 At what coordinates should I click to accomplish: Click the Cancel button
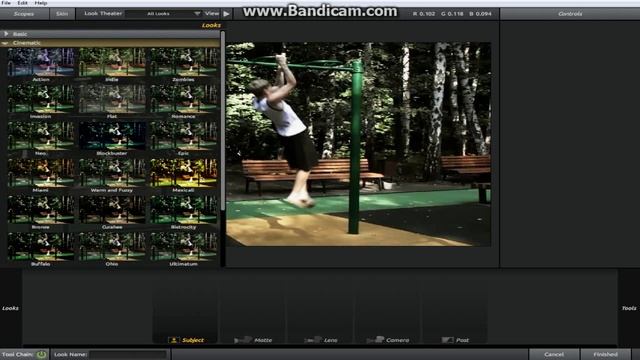coord(554,354)
